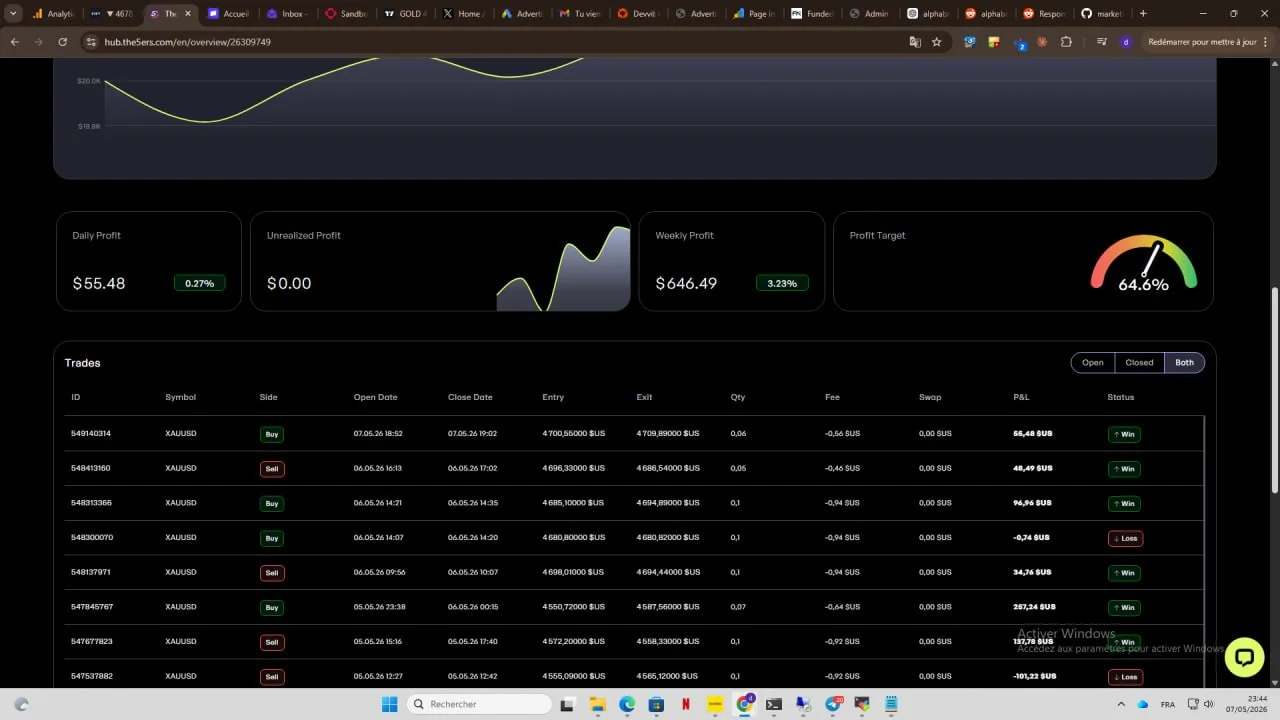Screen dimensions: 1280x720
Task: Click the P&L value 257,24 $US
Action: coord(1033,607)
